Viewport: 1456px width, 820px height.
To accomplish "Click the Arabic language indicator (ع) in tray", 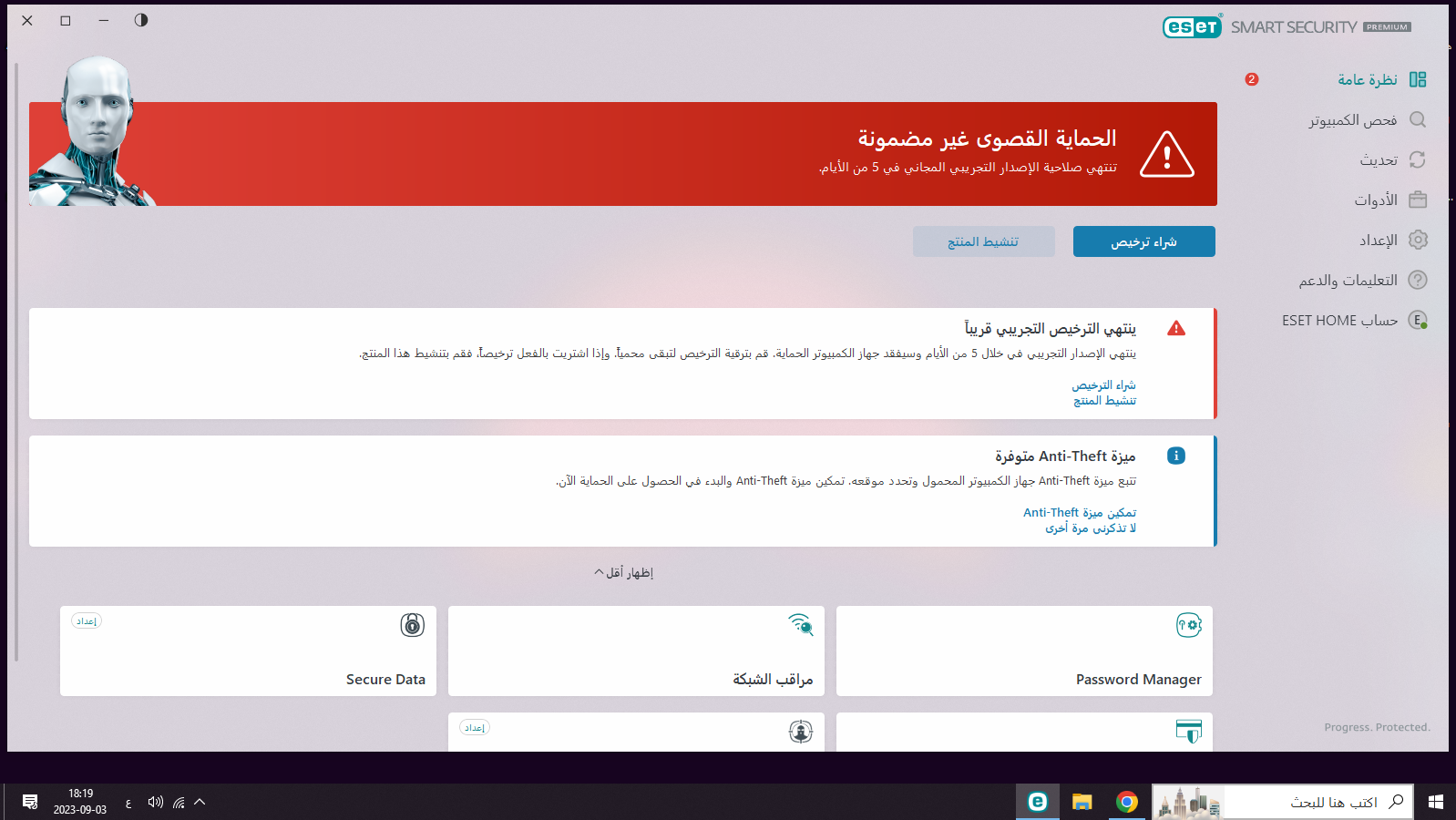I will coord(128,803).
